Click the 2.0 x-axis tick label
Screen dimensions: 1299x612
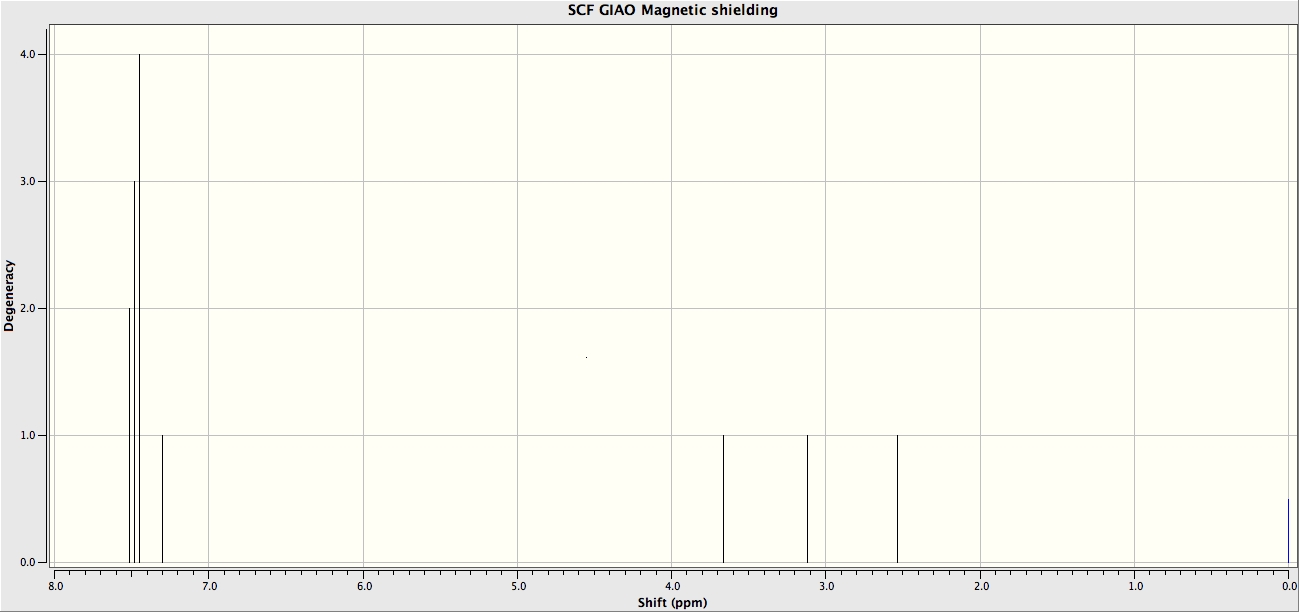pyautogui.click(x=980, y=587)
